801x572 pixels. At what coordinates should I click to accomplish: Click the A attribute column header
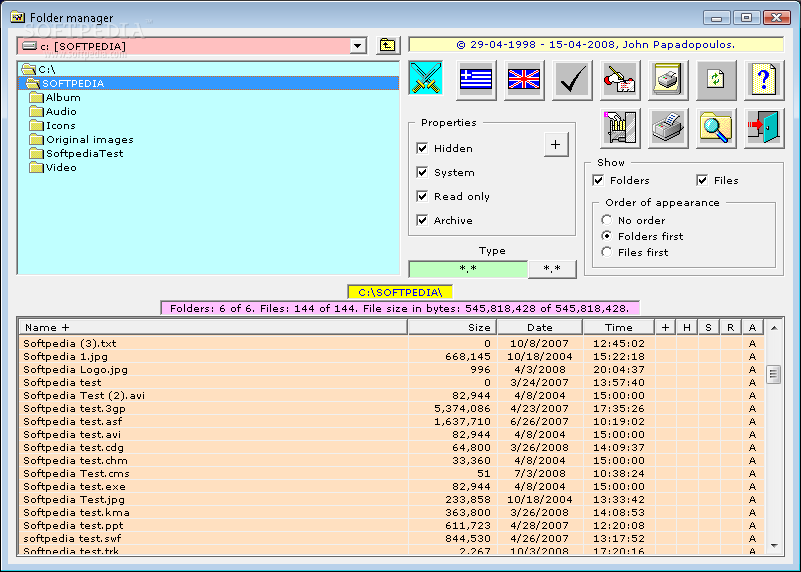point(752,327)
